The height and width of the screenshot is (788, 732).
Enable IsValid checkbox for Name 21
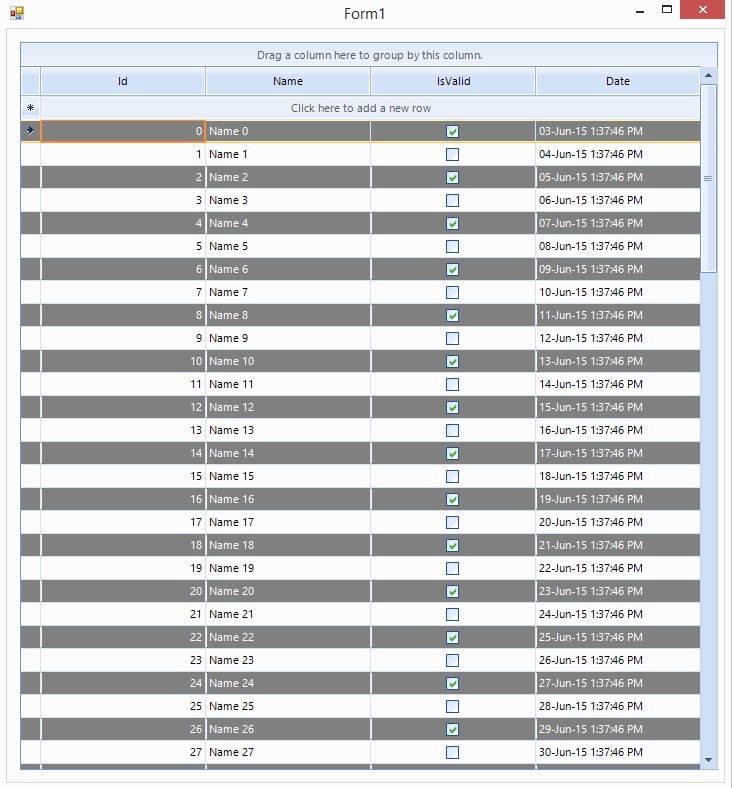453,614
